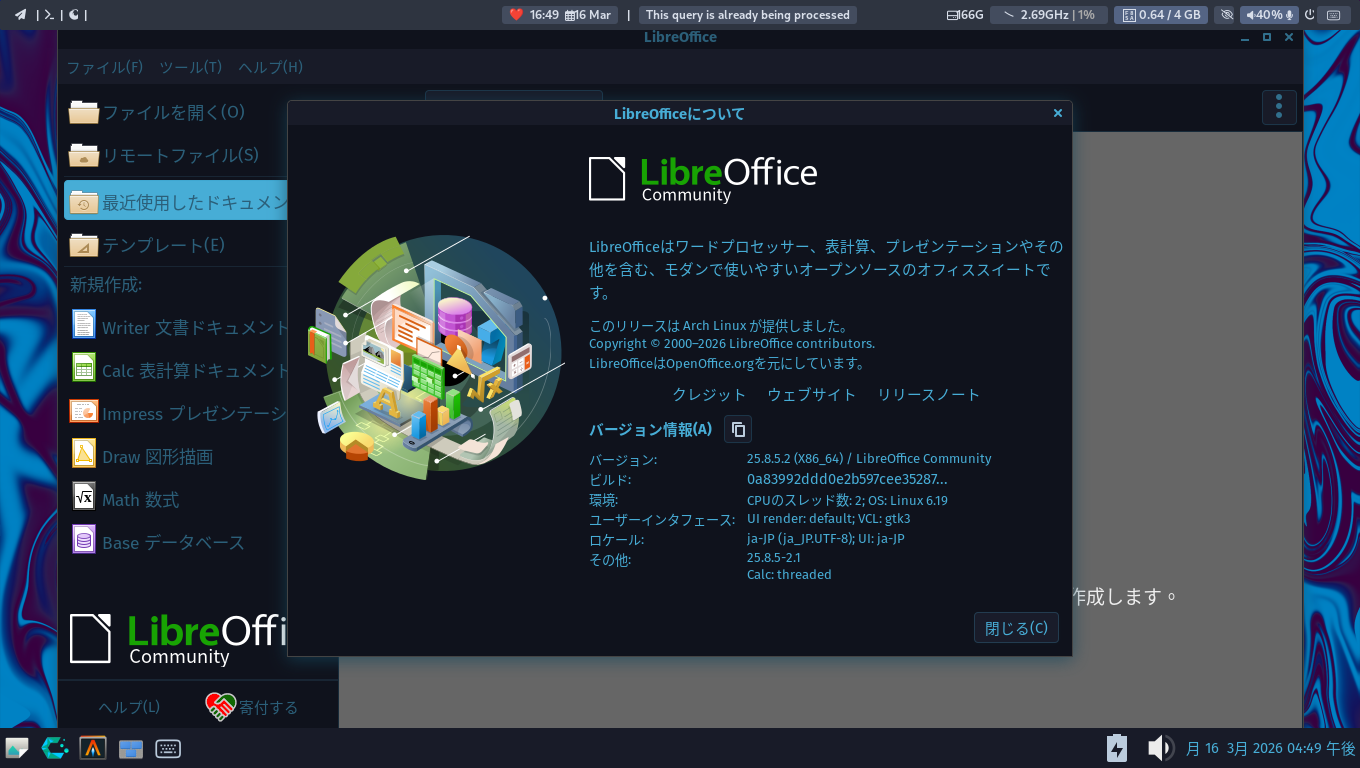
Task: Click the crescent moon icon in the top panel
Action: [x=74, y=14]
